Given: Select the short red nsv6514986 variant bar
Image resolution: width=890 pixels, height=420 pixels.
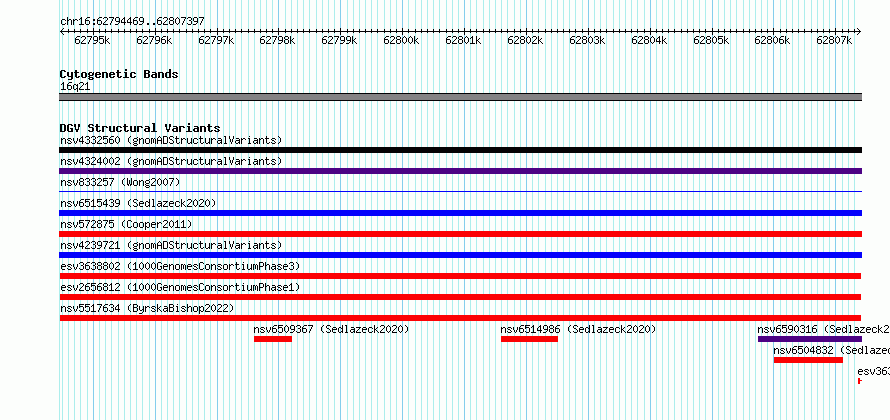Looking at the screenshot, I should 529,339.
